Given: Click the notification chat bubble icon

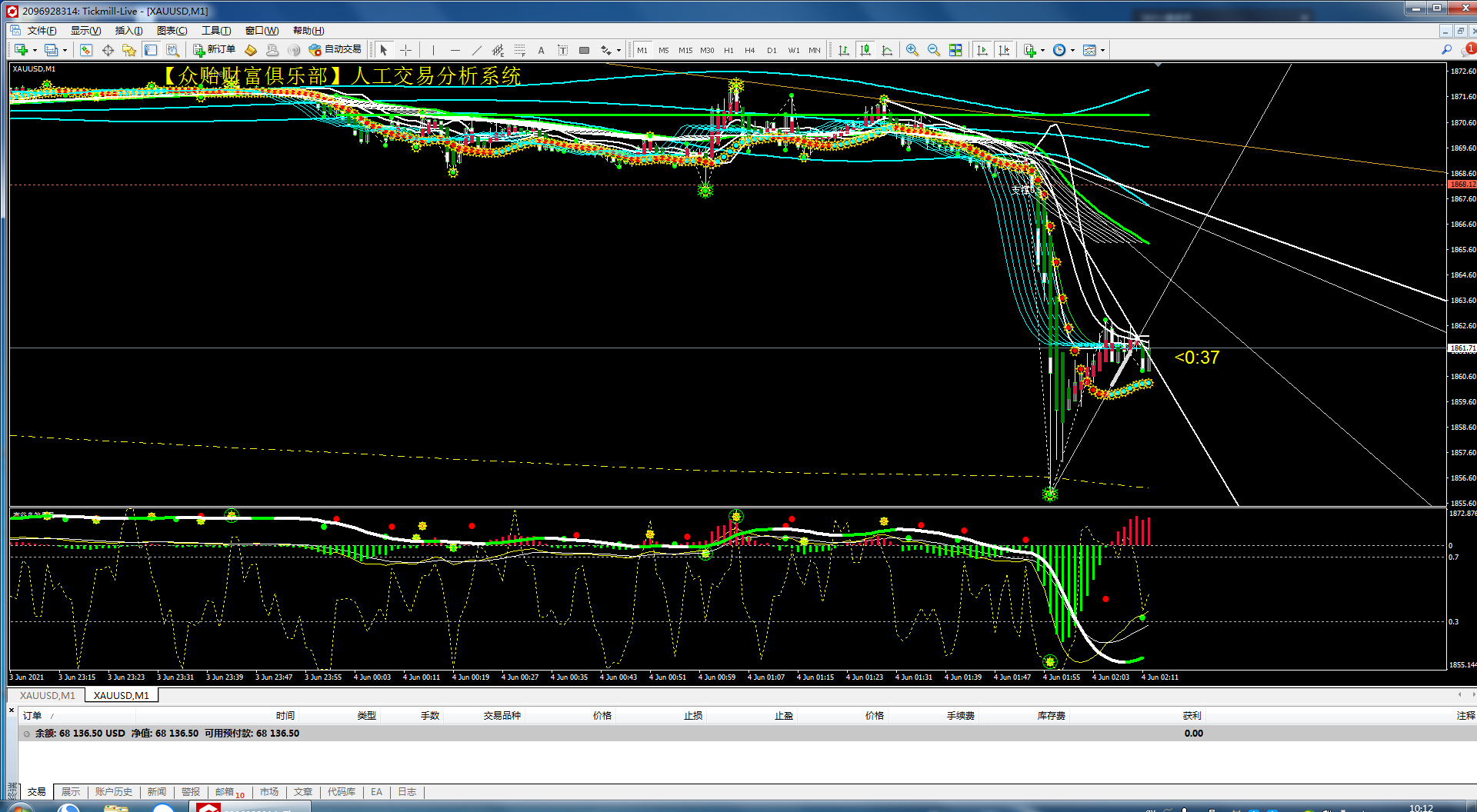Looking at the screenshot, I should click(1469, 50).
